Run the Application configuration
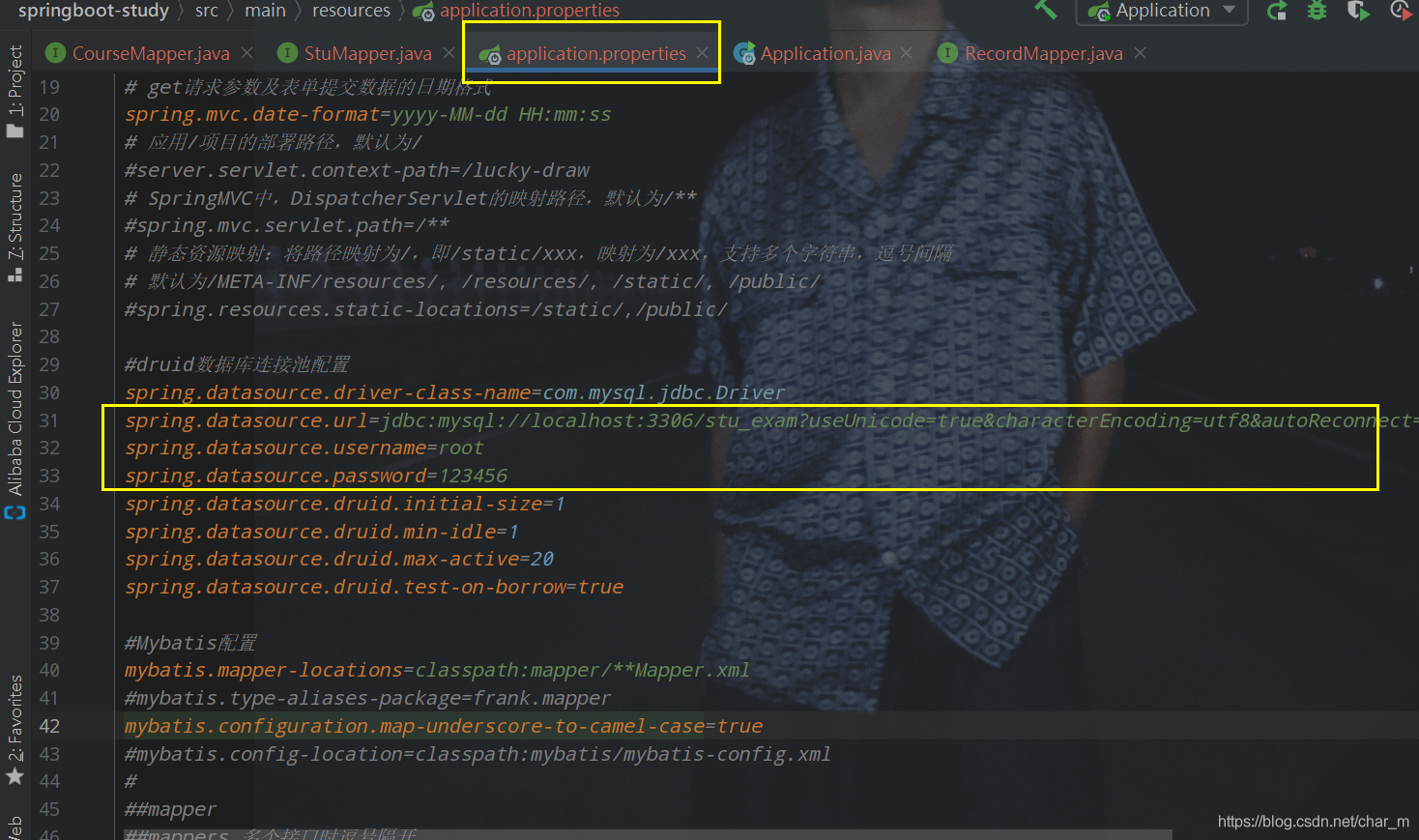Screen dimensions: 1419x840 [1277, 11]
